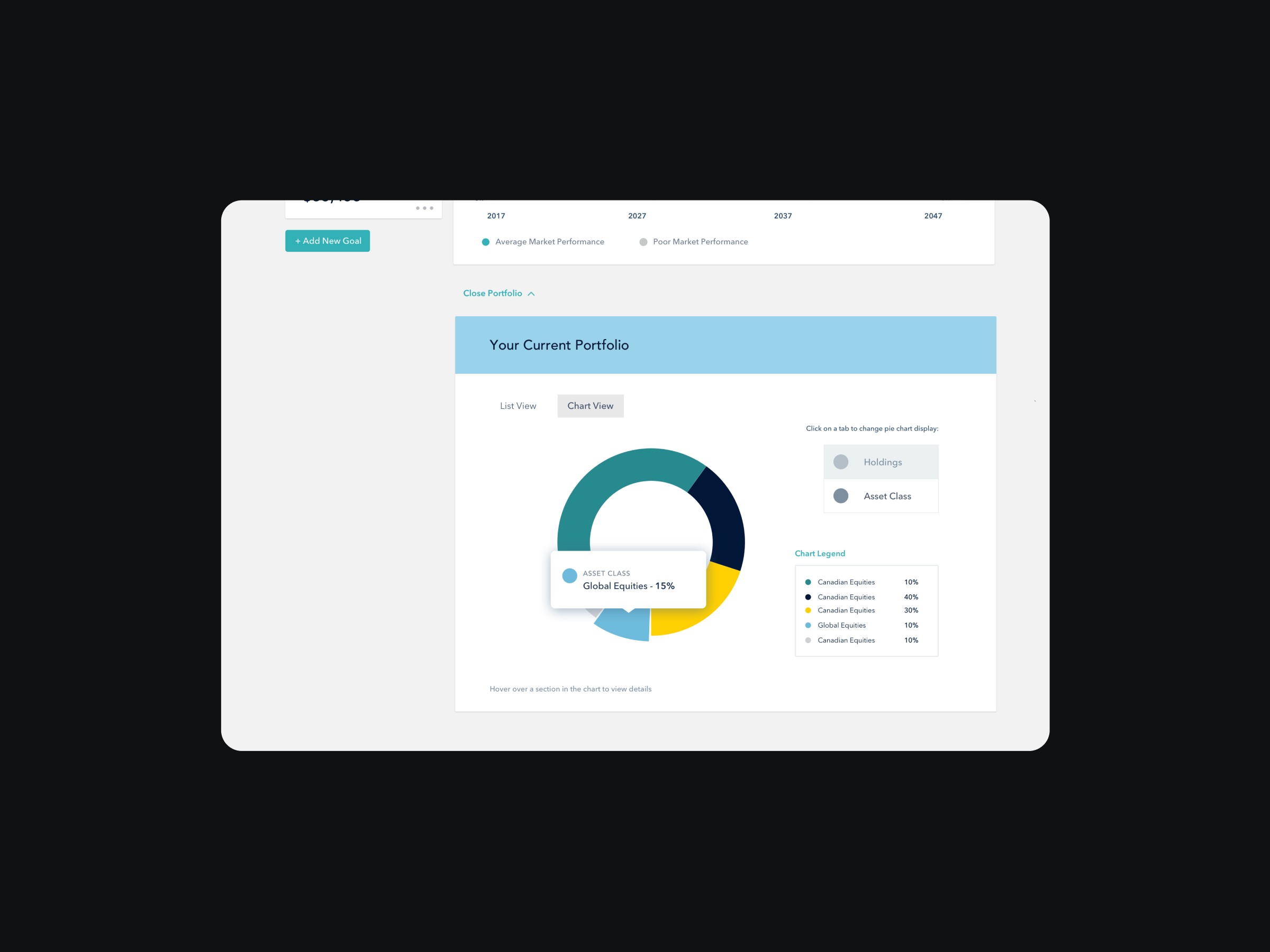1270x952 pixels.
Task: Click the Add New Goal button
Action: coord(328,241)
